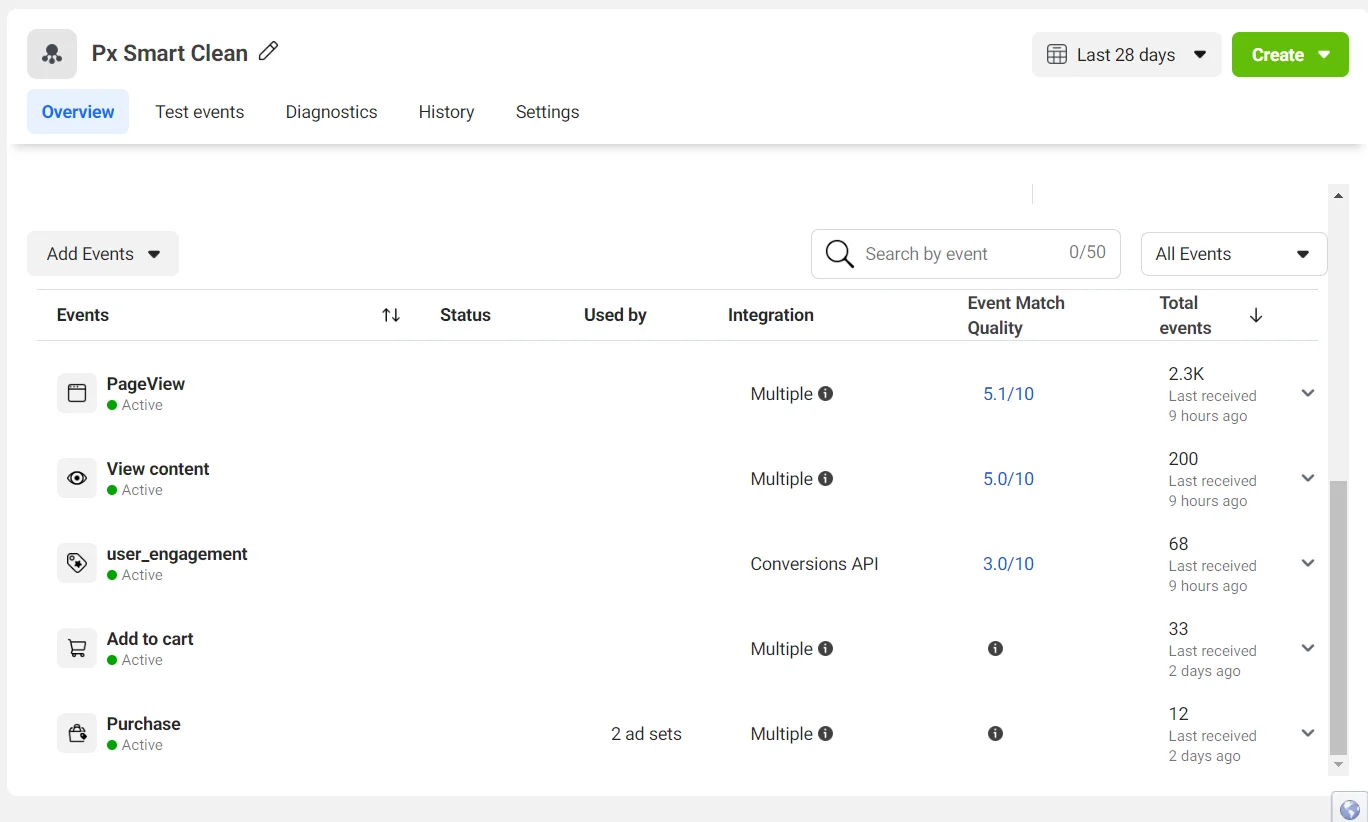This screenshot has height=822, width=1368.
Task: Click the globe icon in bottom corner
Action: point(1349,808)
